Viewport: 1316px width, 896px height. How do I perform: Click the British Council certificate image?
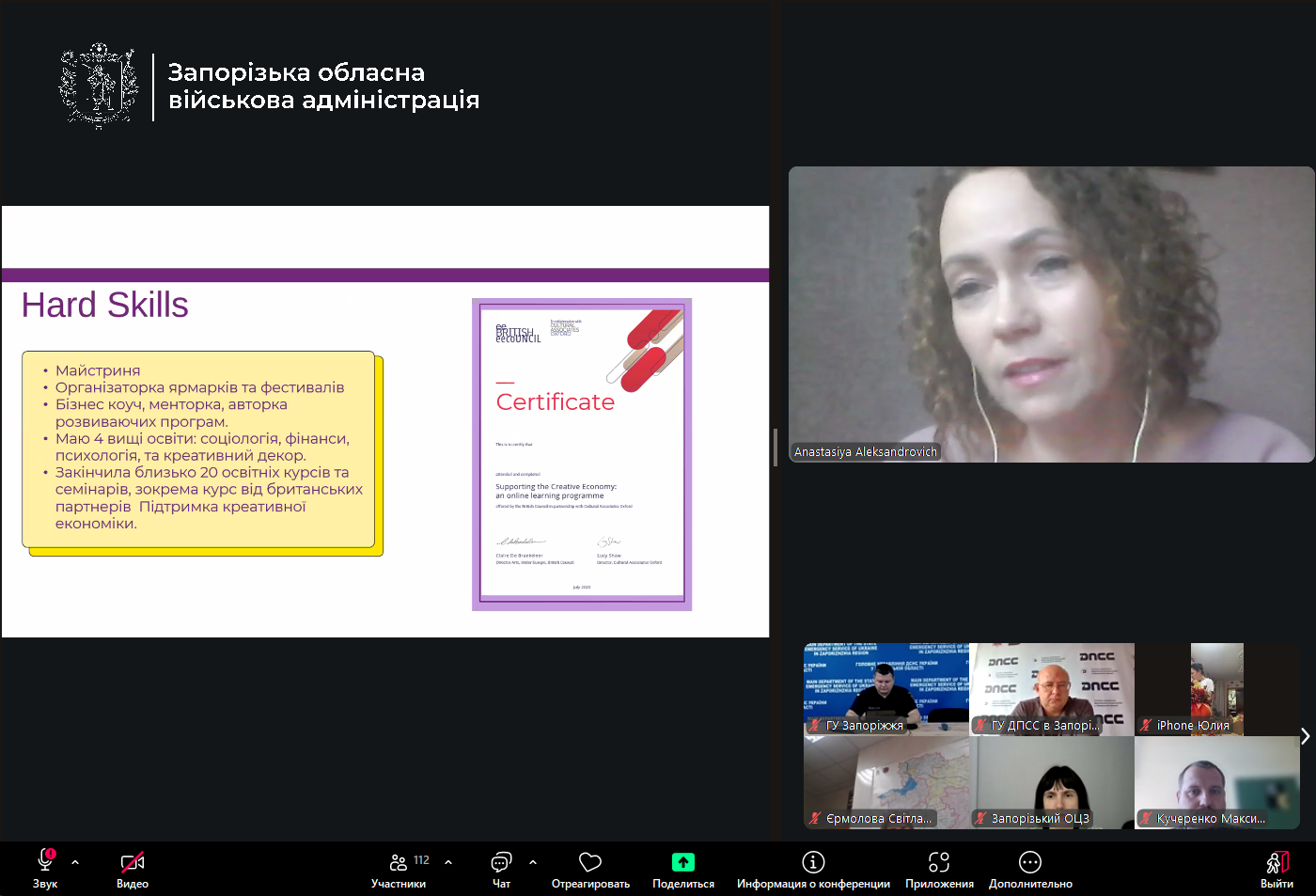(582, 454)
